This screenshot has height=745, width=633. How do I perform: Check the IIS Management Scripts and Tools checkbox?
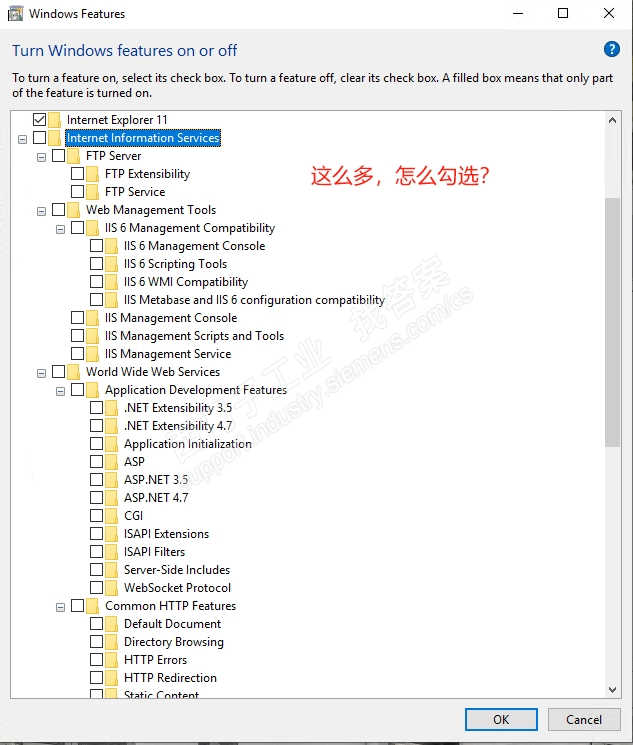pos(77,335)
